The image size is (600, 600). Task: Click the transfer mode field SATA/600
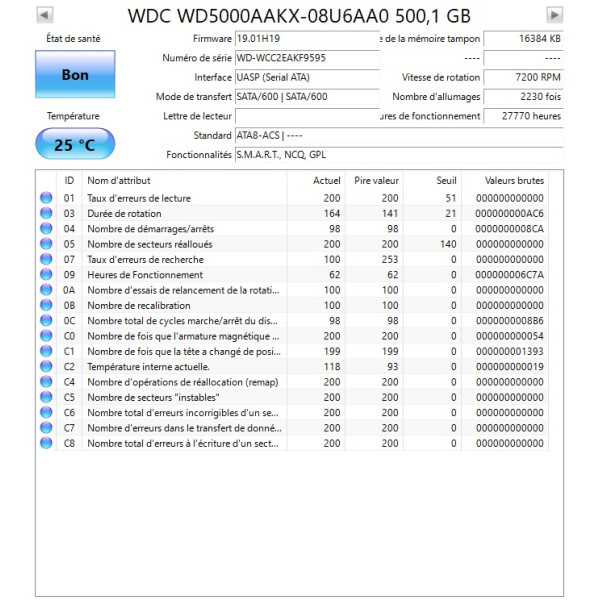tap(307, 97)
